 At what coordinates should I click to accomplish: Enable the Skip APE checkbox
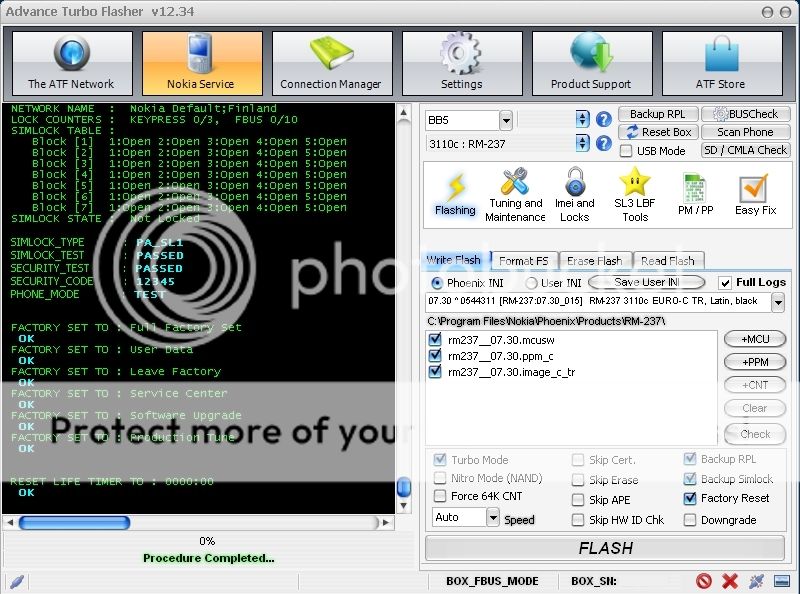(x=578, y=500)
